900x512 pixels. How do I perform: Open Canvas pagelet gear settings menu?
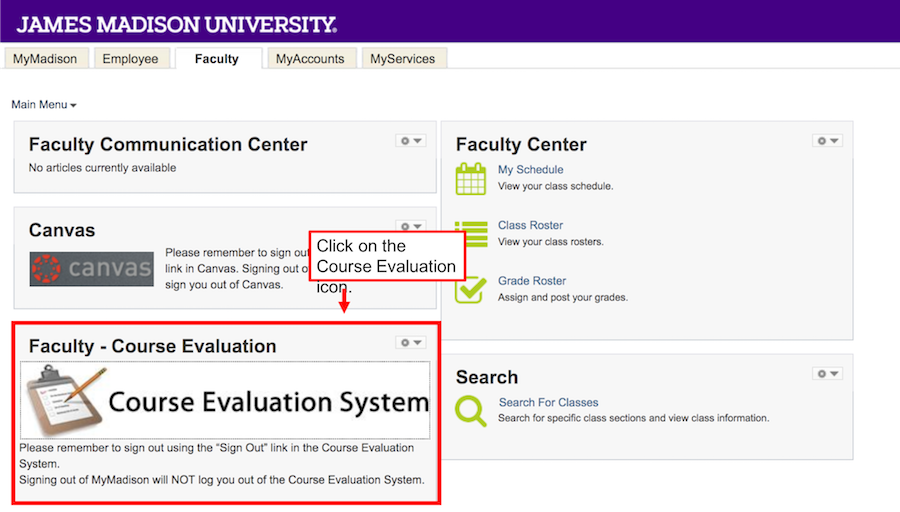[411, 226]
